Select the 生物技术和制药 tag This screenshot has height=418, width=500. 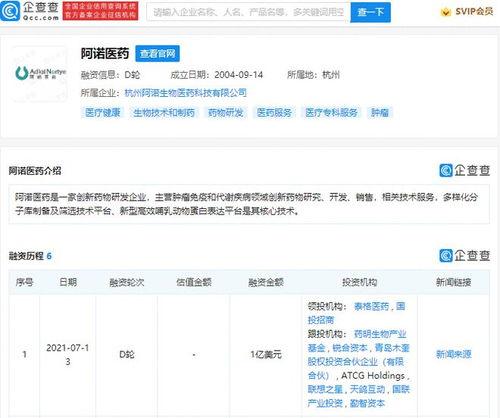click(x=164, y=113)
